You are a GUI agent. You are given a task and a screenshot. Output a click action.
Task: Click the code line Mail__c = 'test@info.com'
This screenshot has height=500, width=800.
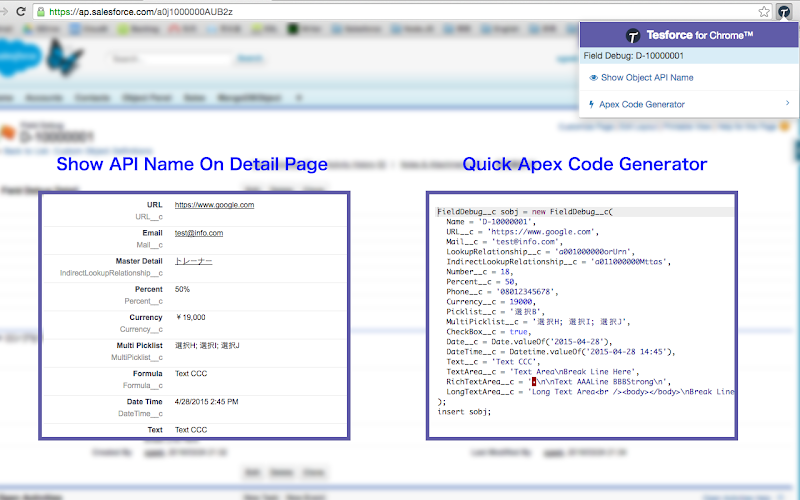pyautogui.click(x=504, y=241)
